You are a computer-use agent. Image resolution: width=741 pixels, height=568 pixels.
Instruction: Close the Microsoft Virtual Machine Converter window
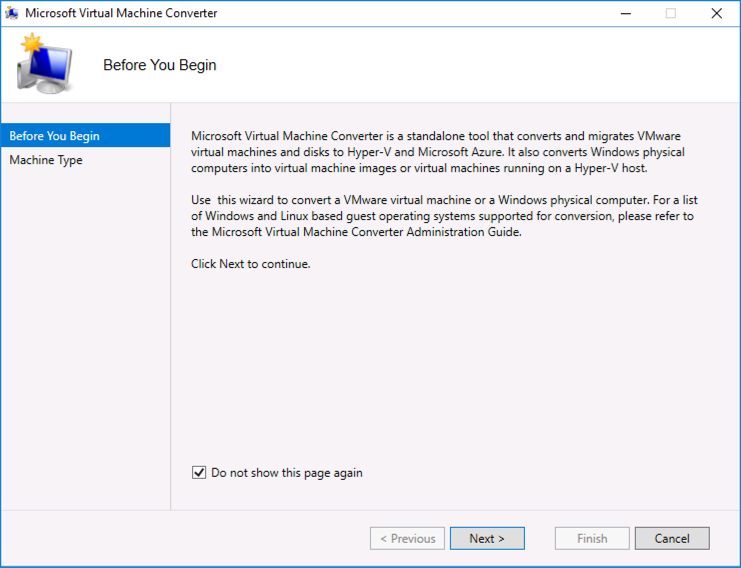coord(716,13)
